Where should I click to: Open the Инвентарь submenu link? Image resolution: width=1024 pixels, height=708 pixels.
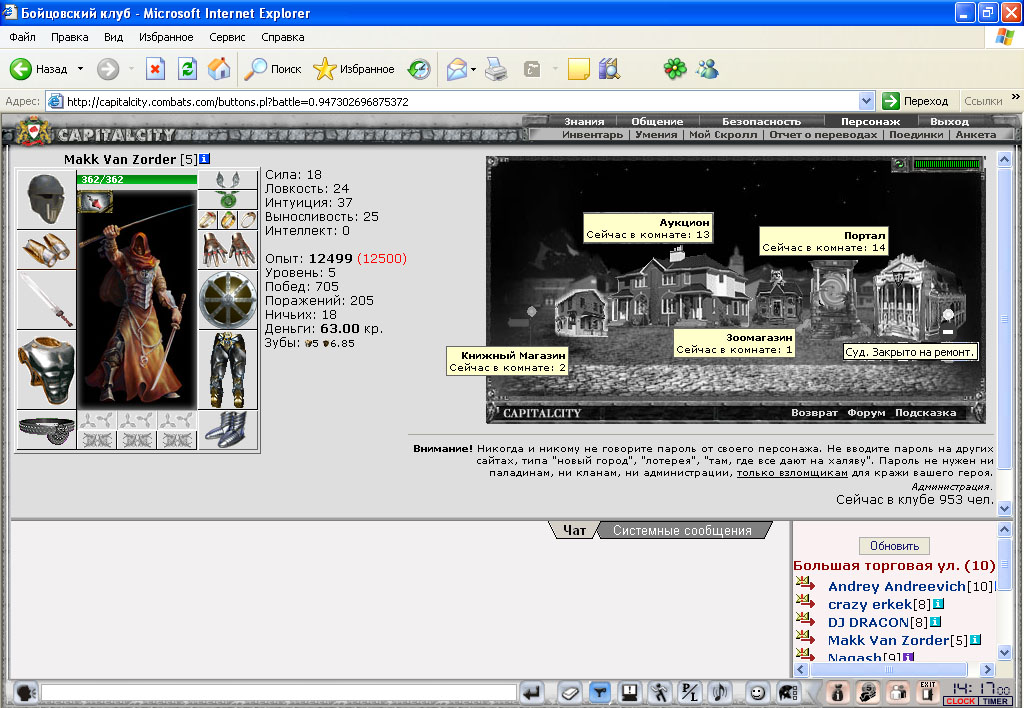[x=592, y=135]
